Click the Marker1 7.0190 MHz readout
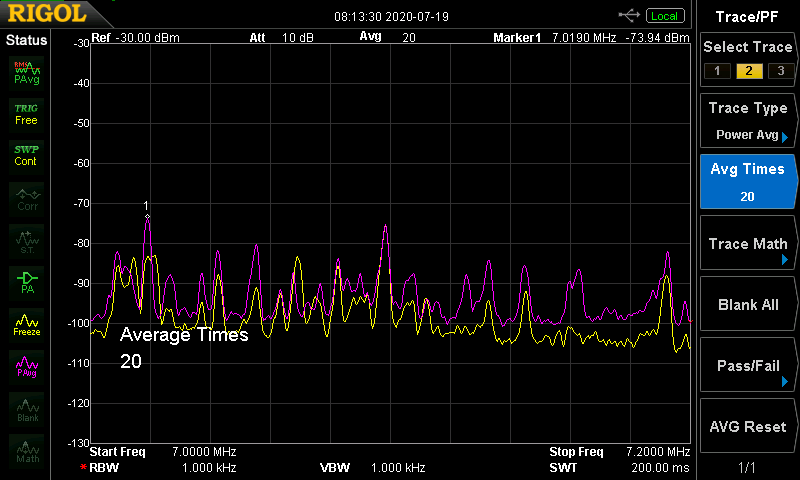The width and height of the screenshot is (800, 480). (x=554, y=38)
